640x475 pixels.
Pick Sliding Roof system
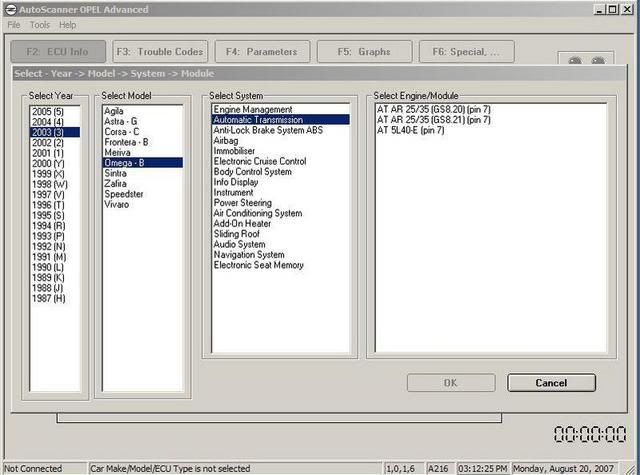pos(280,234)
